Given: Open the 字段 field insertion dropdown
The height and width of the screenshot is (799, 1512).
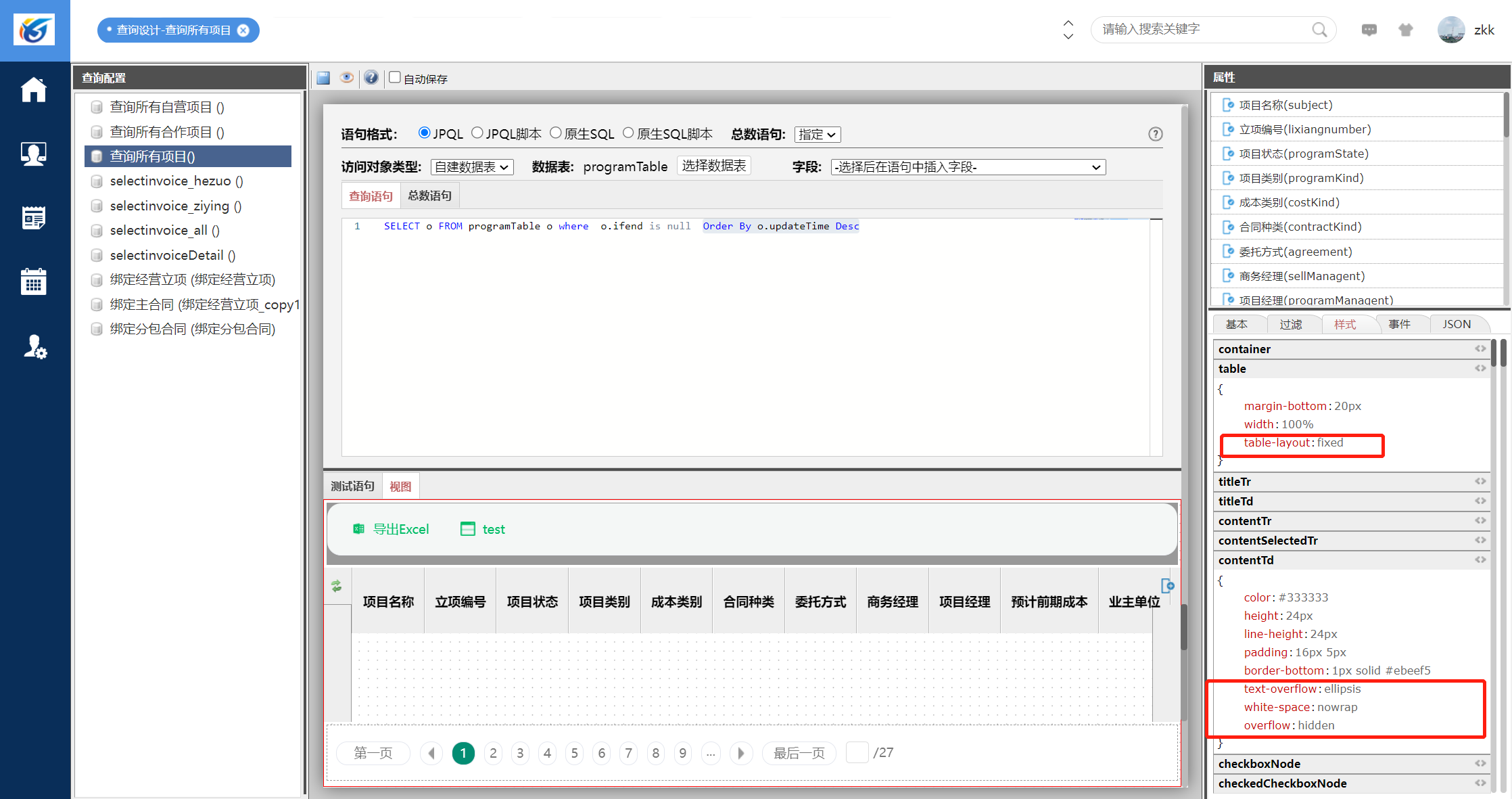Looking at the screenshot, I should point(968,167).
